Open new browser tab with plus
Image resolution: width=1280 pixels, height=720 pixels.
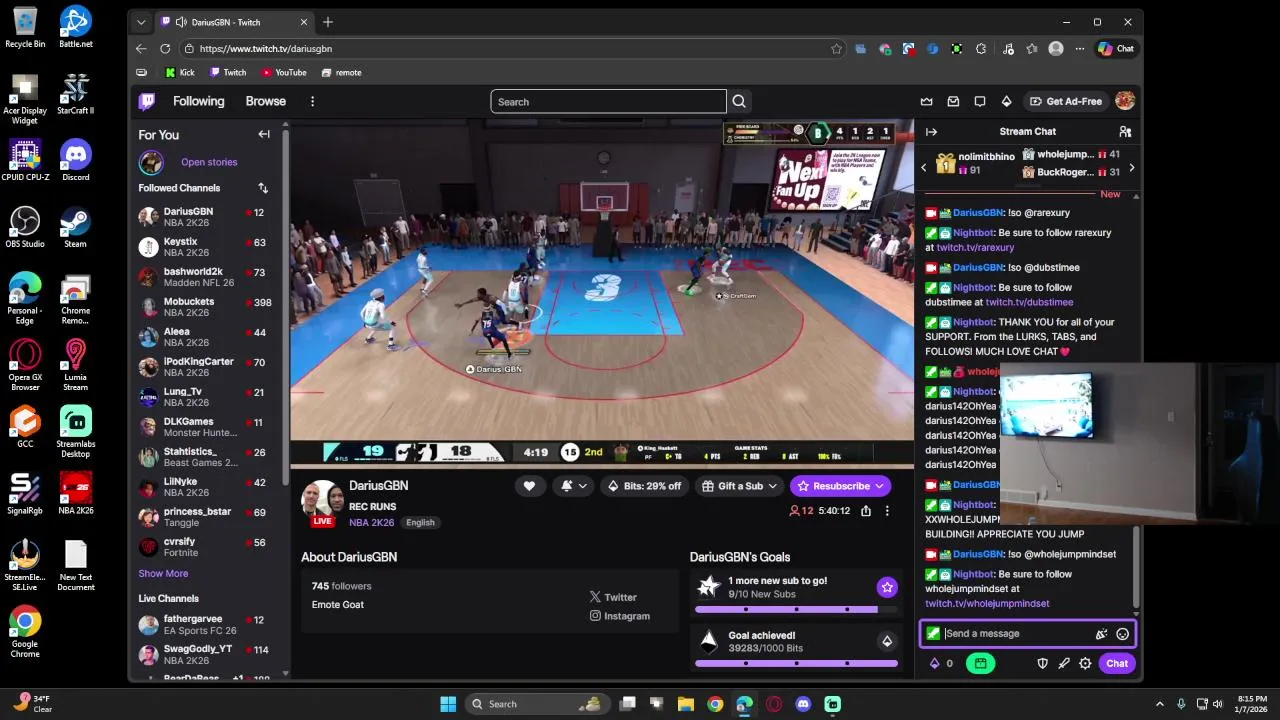click(327, 22)
